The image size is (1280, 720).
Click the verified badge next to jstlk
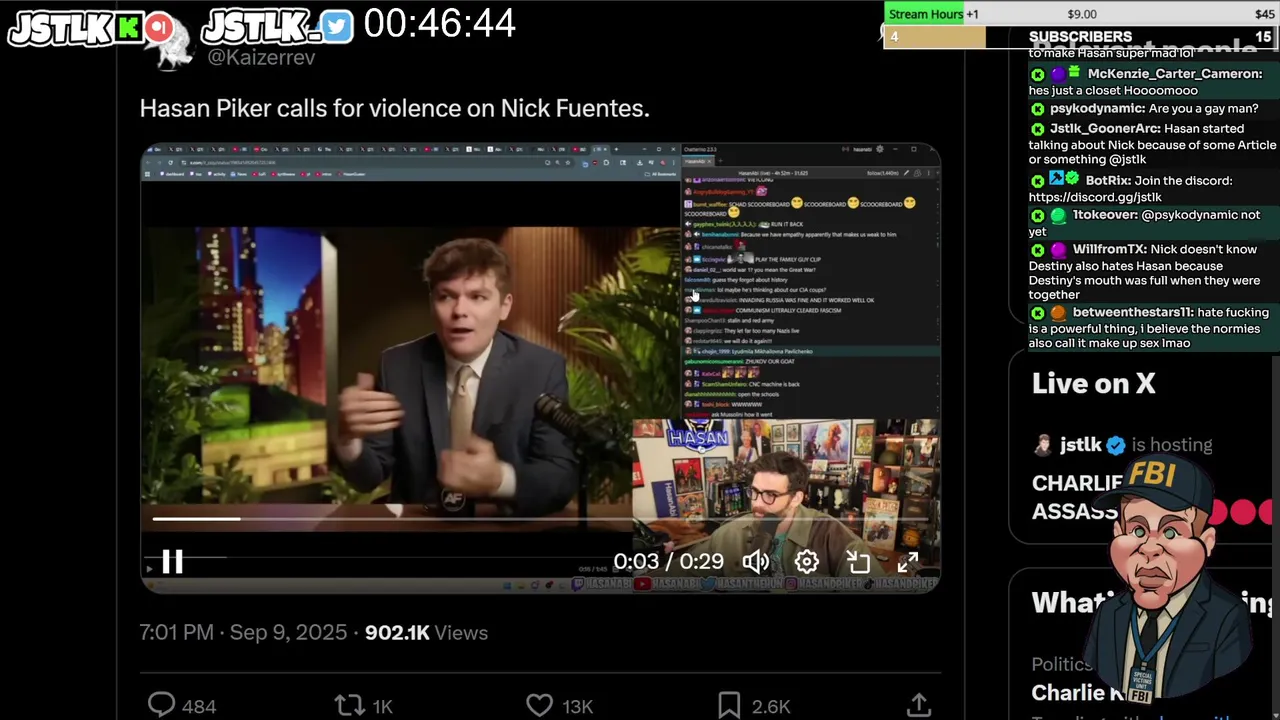point(1116,446)
